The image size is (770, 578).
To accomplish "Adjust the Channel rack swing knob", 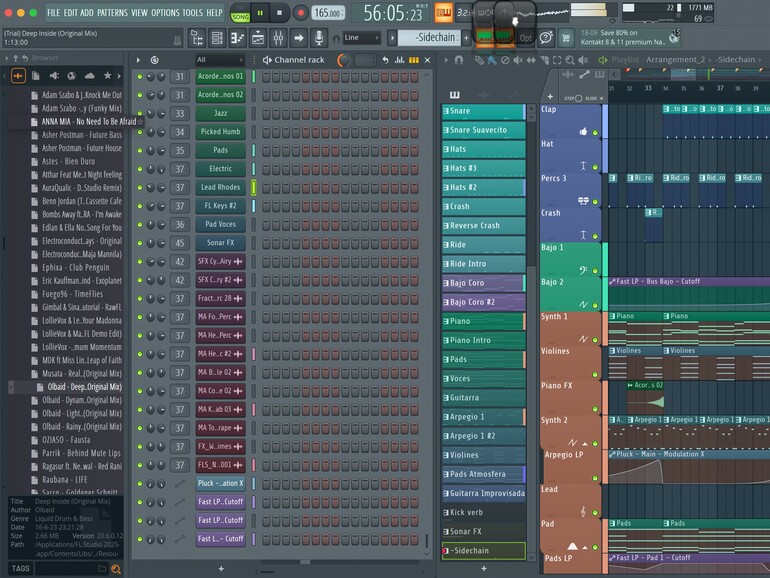I will (344, 60).
